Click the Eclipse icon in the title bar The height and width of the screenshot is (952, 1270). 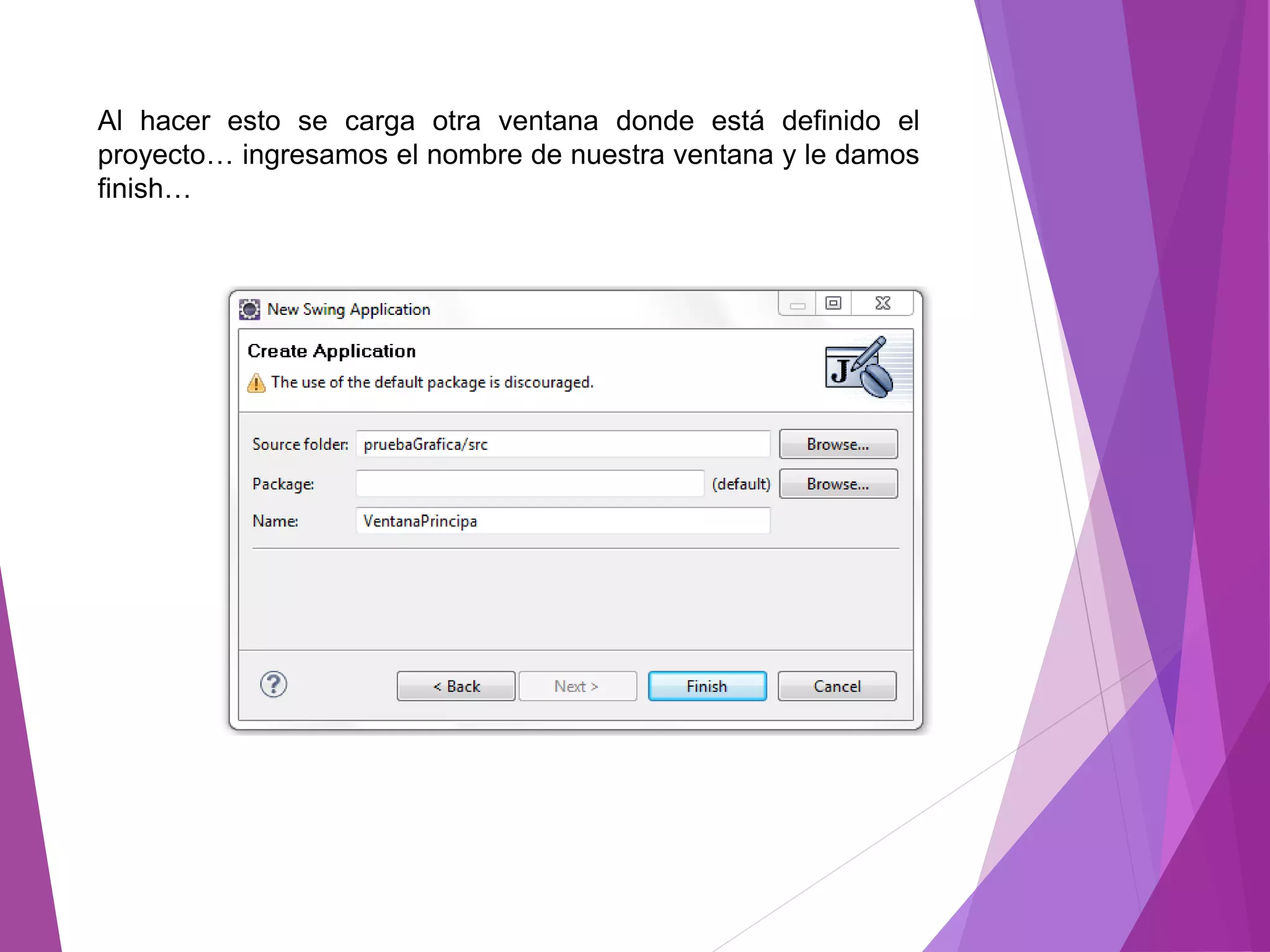point(249,309)
